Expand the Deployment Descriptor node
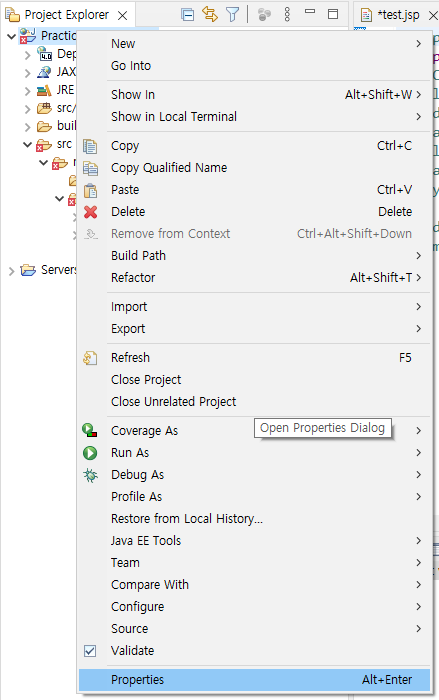Viewport: 439px width, 700px height. [28, 54]
